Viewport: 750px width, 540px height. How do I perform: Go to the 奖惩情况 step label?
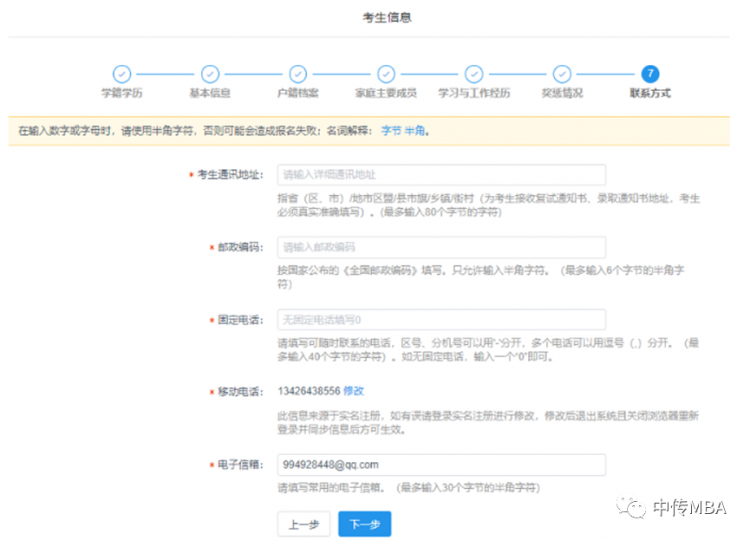coord(562,93)
